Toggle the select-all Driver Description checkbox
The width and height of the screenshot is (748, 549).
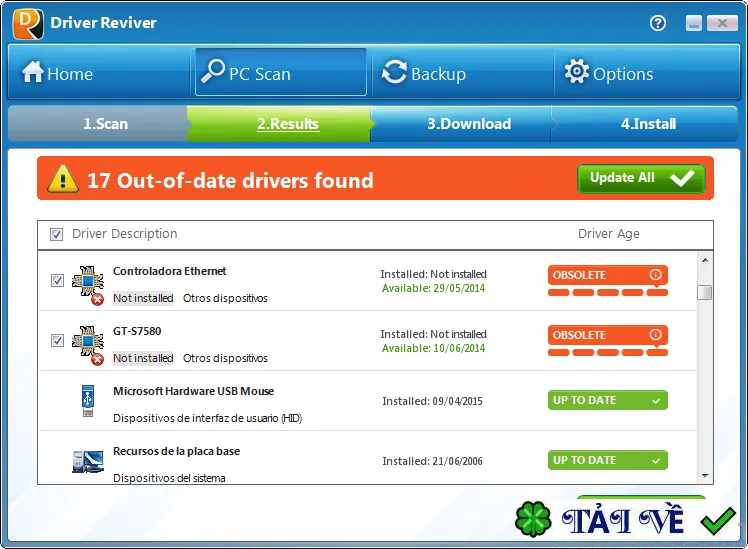tap(56, 234)
